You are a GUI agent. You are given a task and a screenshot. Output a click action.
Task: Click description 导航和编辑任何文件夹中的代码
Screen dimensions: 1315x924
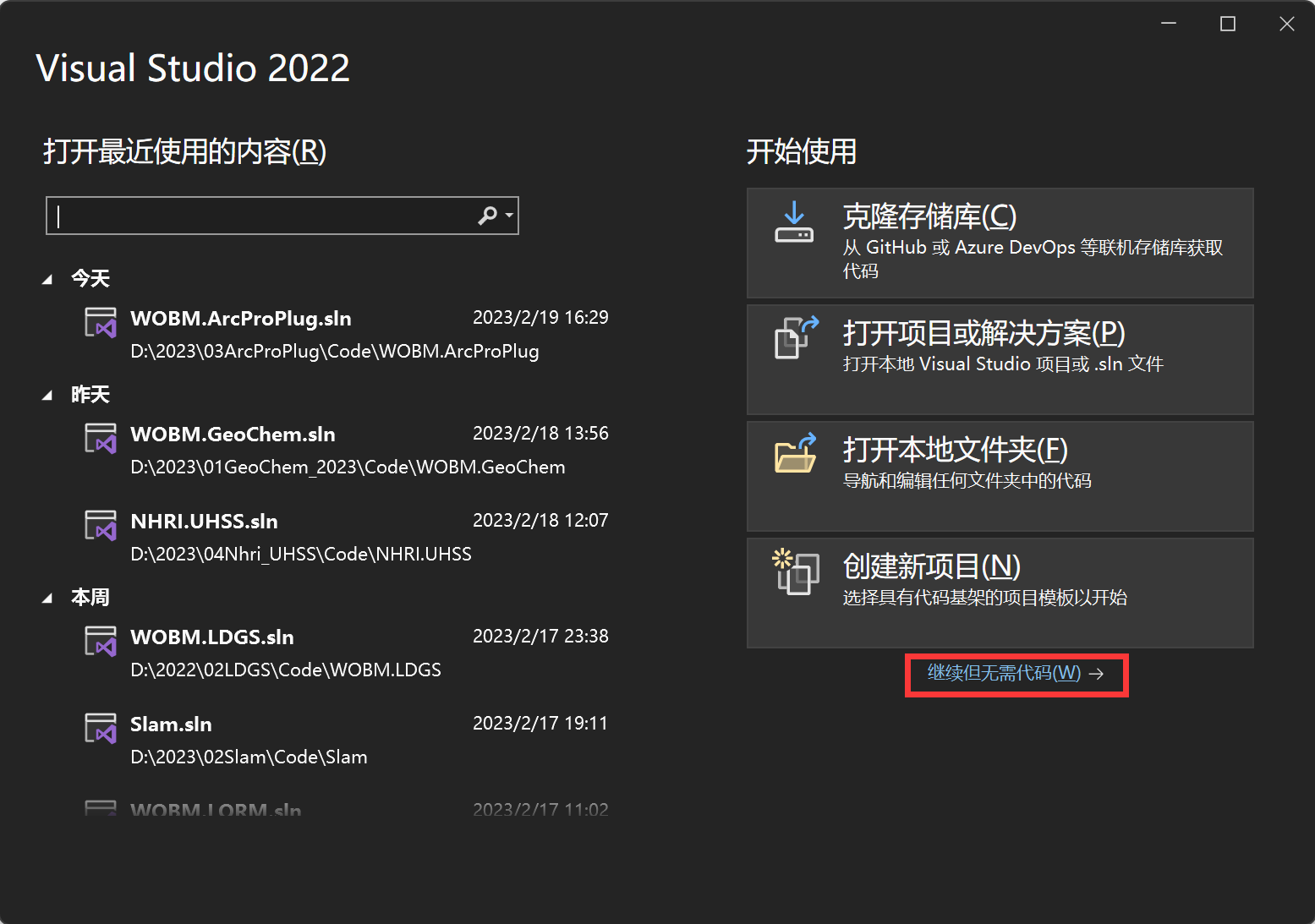pyautogui.click(x=967, y=480)
